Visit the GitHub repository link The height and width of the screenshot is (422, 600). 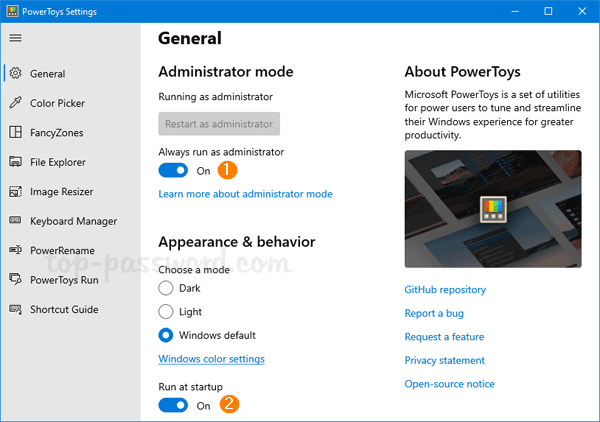tap(445, 289)
